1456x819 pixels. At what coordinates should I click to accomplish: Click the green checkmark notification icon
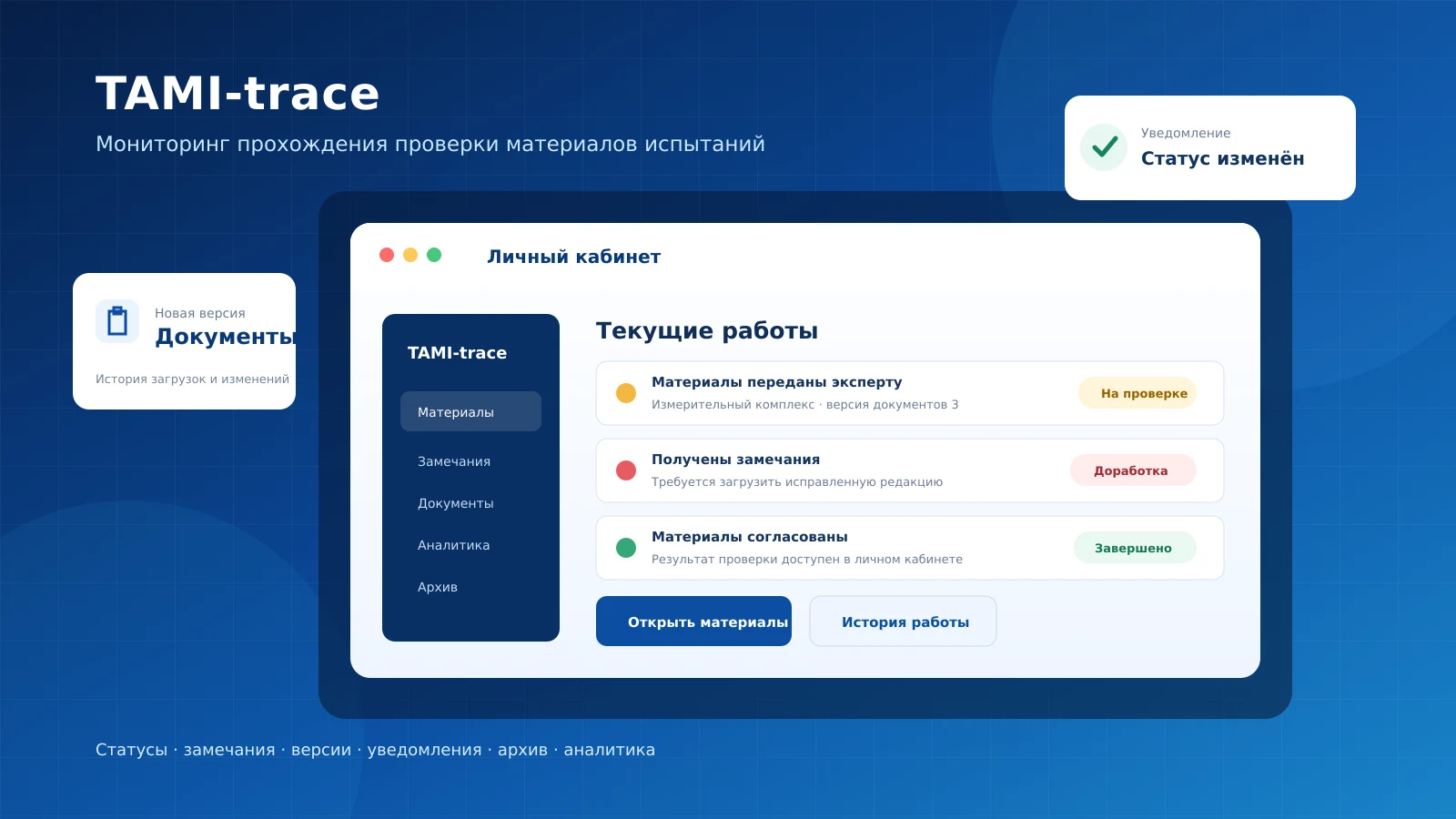1104,147
